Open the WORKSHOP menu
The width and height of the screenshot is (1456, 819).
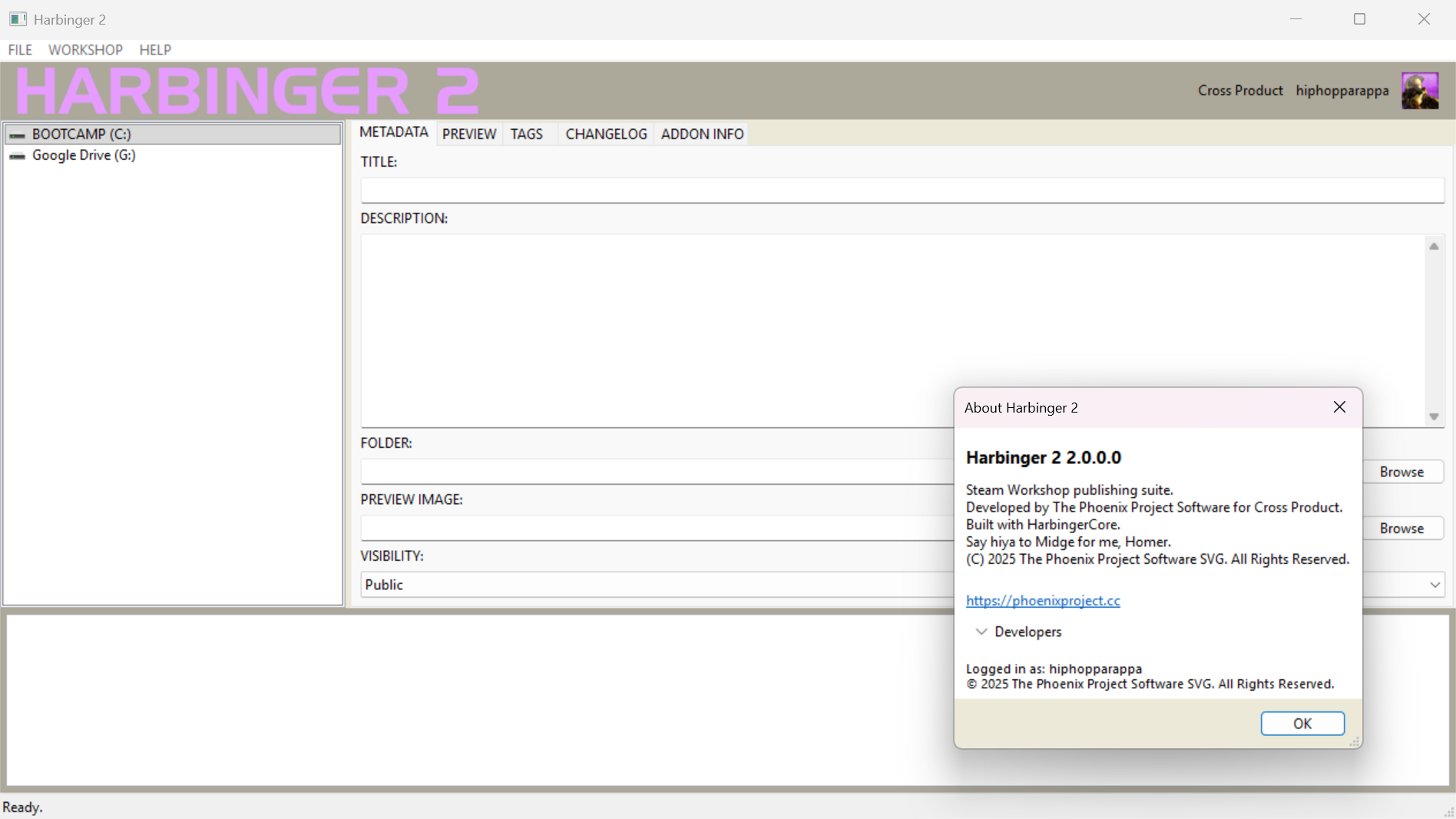point(85,50)
